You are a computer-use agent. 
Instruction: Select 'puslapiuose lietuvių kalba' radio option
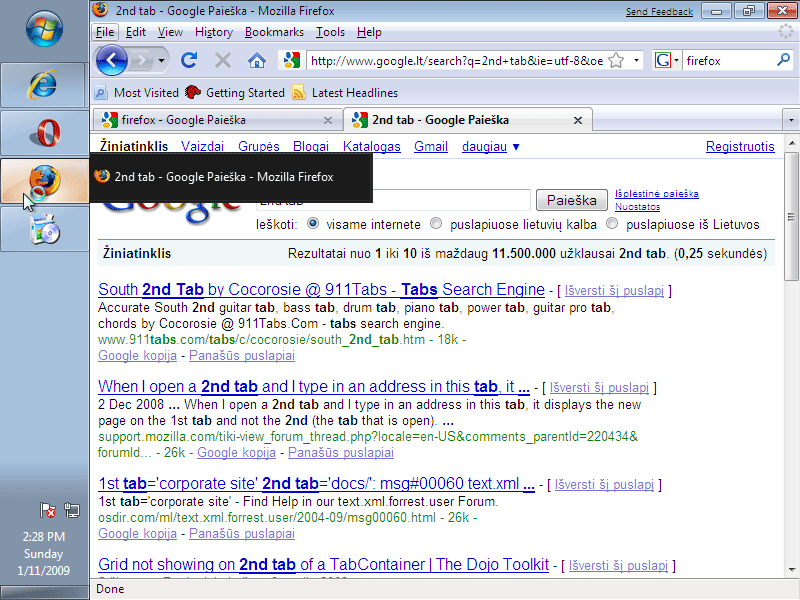[x=436, y=224]
